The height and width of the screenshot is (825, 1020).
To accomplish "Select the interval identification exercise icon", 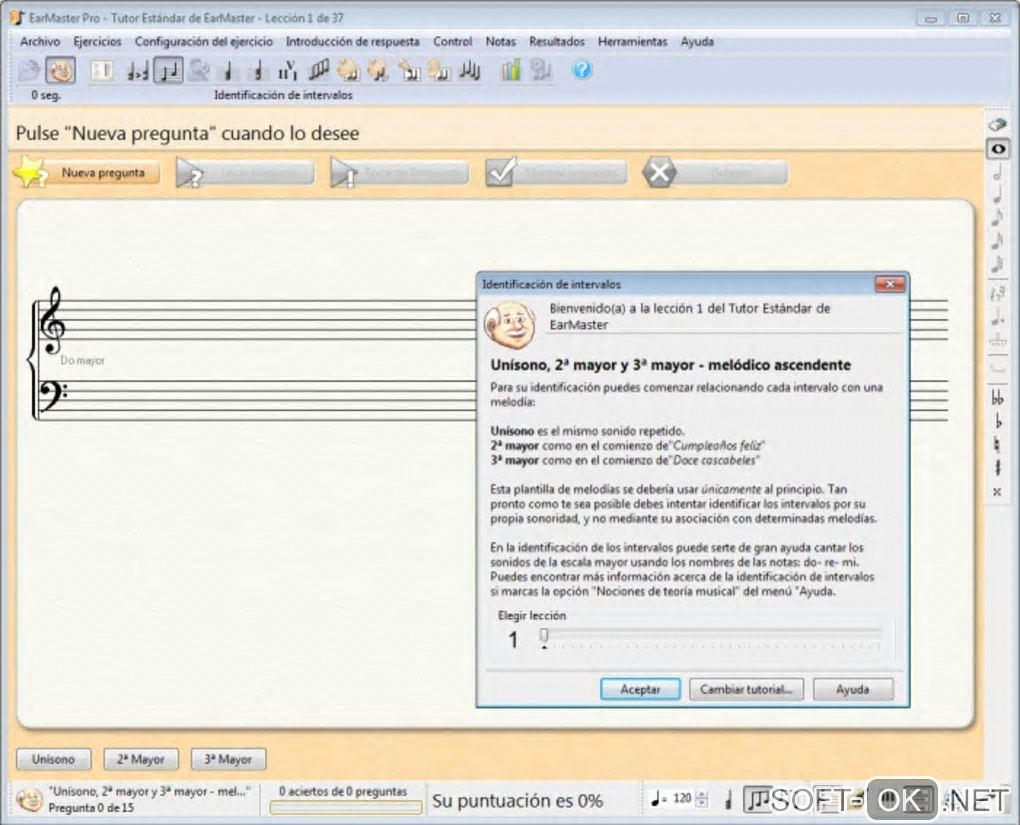I will click(x=168, y=70).
